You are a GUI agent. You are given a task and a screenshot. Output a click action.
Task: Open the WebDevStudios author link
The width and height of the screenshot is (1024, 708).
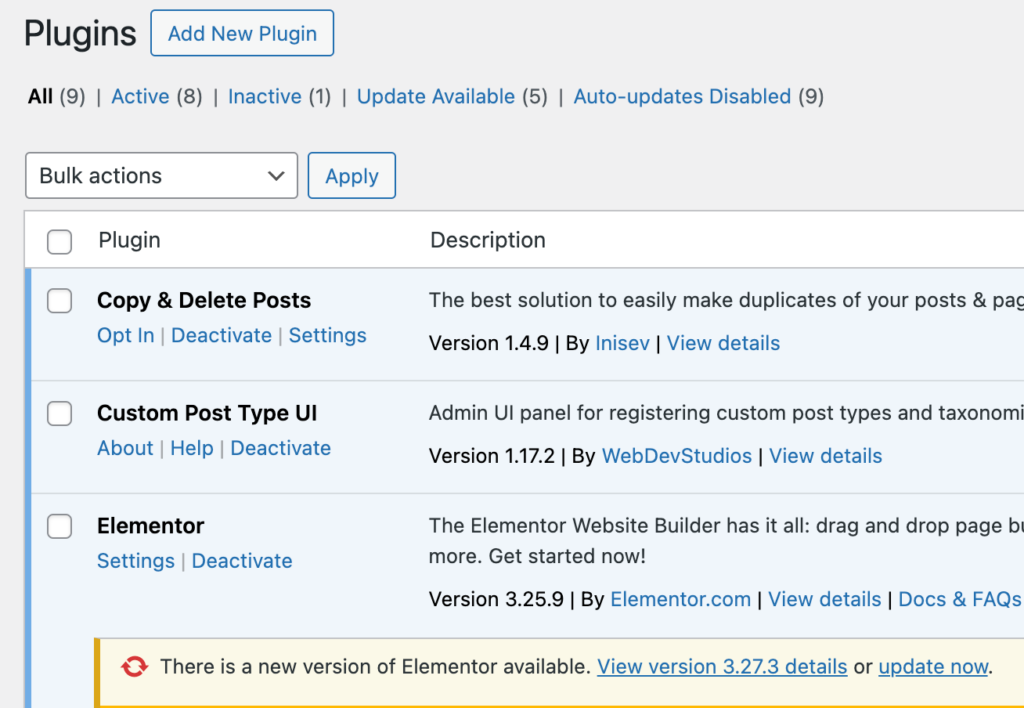[x=677, y=457]
